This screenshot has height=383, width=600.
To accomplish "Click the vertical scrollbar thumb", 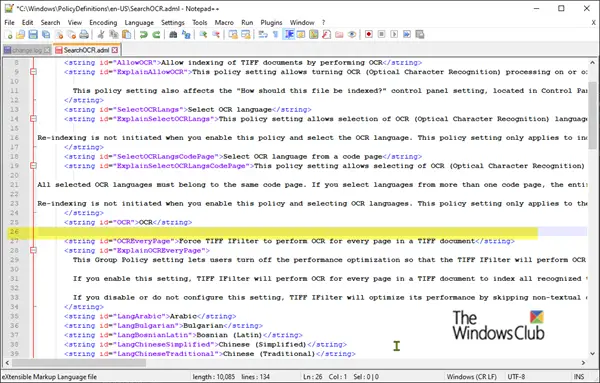I will [592, 115].
